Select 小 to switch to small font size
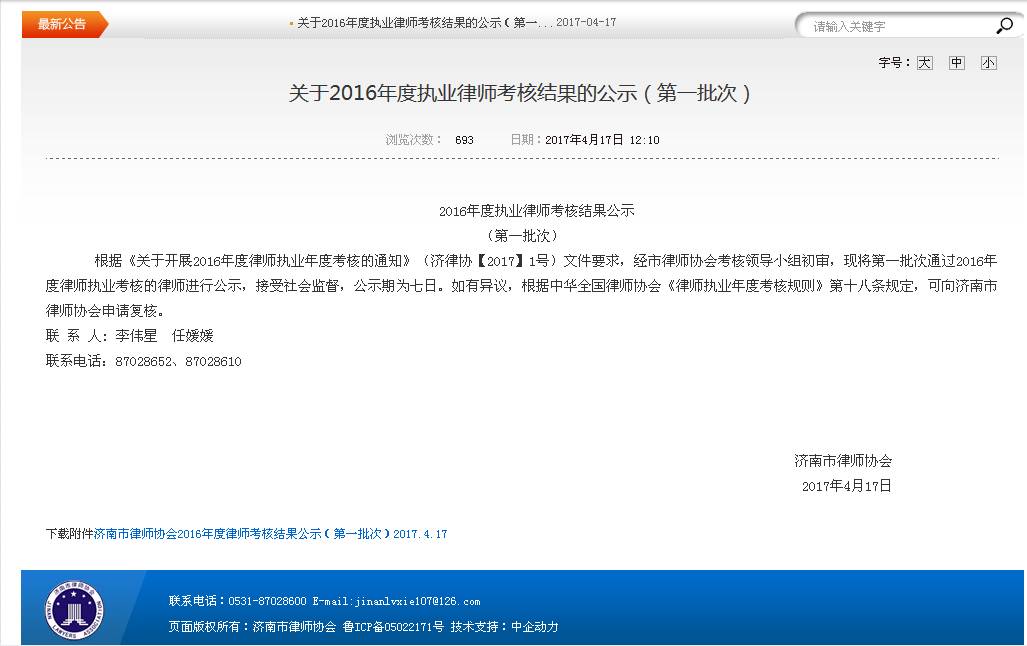 click(x=988, y=62)
